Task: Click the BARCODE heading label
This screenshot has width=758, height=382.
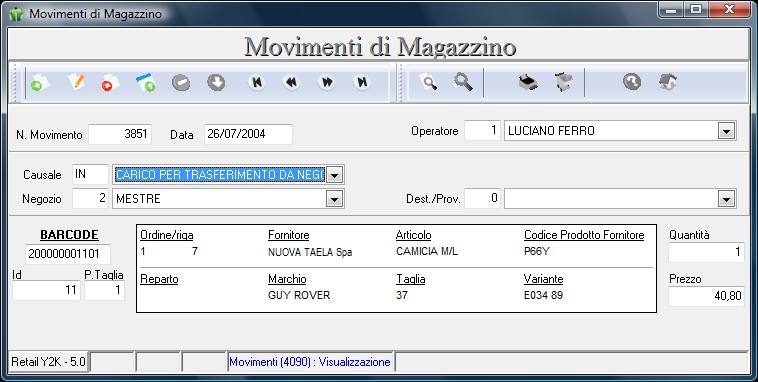Action: point(69,235)
